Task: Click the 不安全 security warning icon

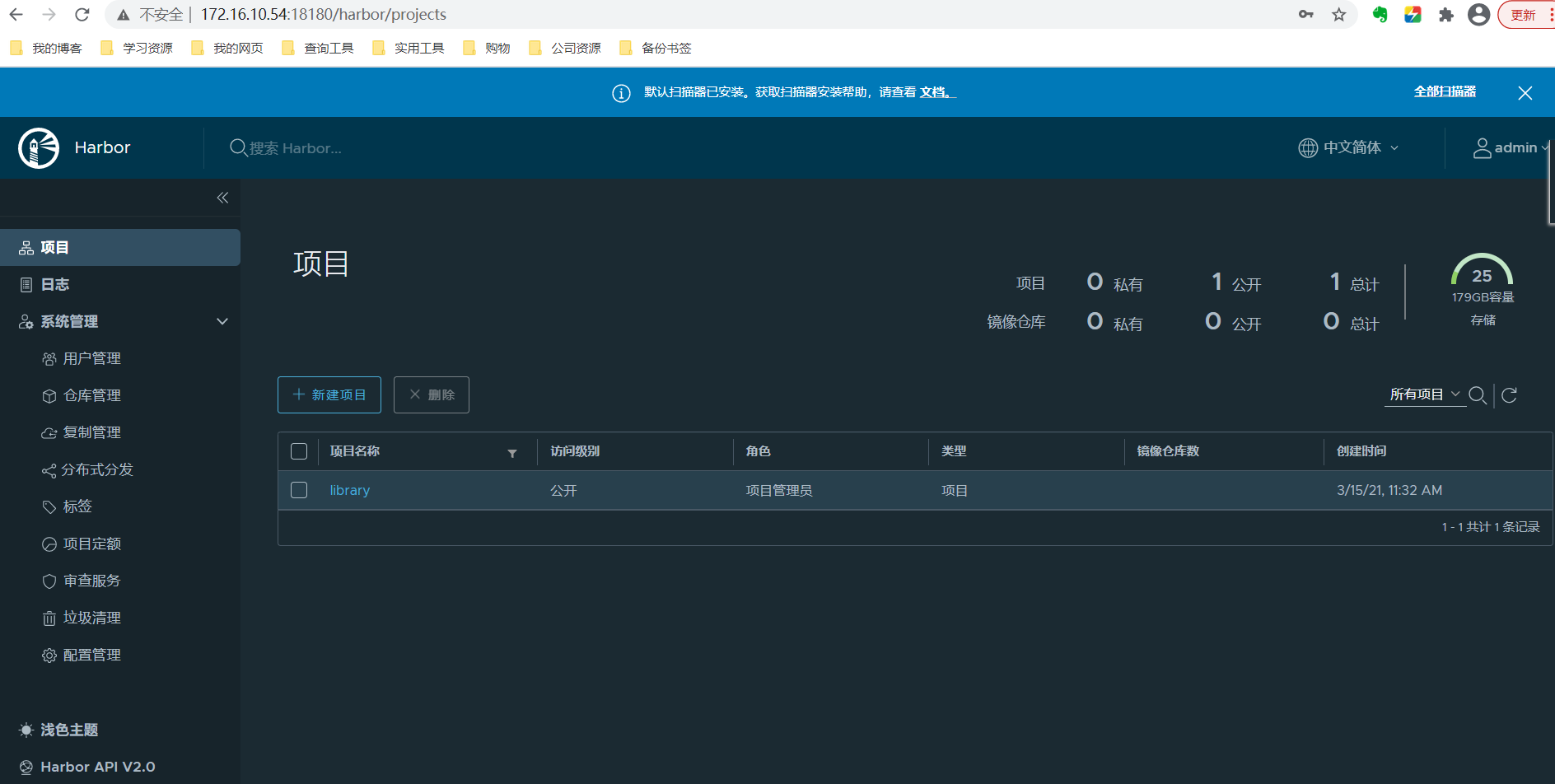Action: click(x=124, y=15)
